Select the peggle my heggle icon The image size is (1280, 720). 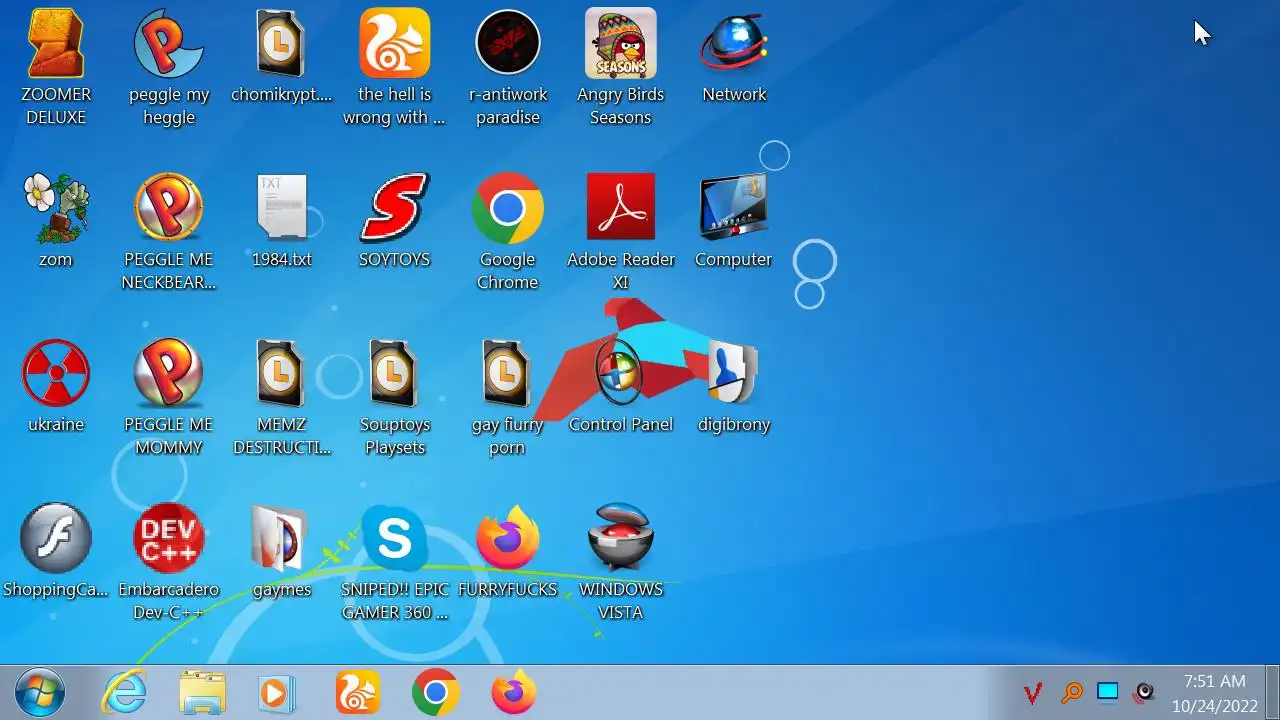169,43
